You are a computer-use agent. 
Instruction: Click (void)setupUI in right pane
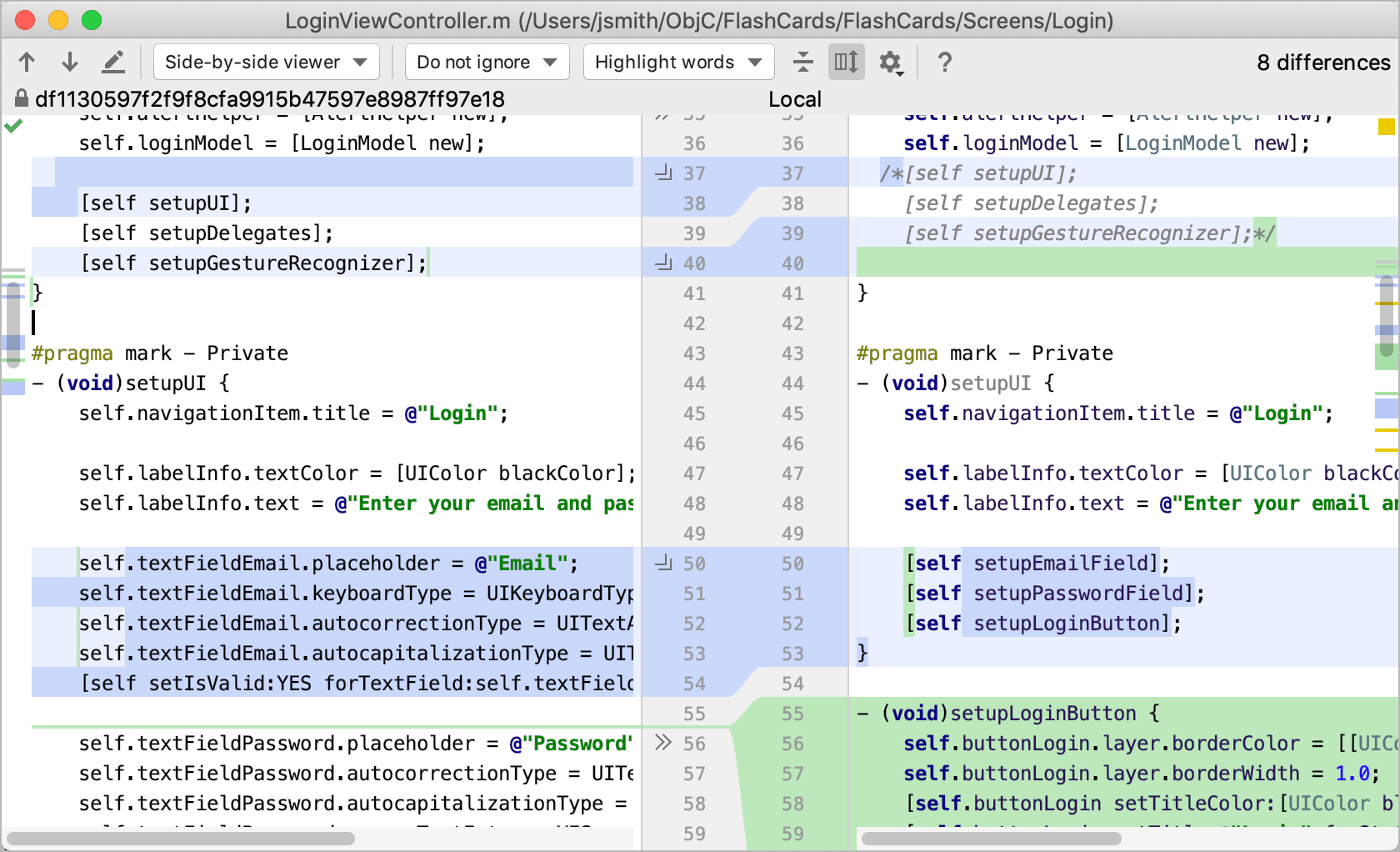click(956, 383)
